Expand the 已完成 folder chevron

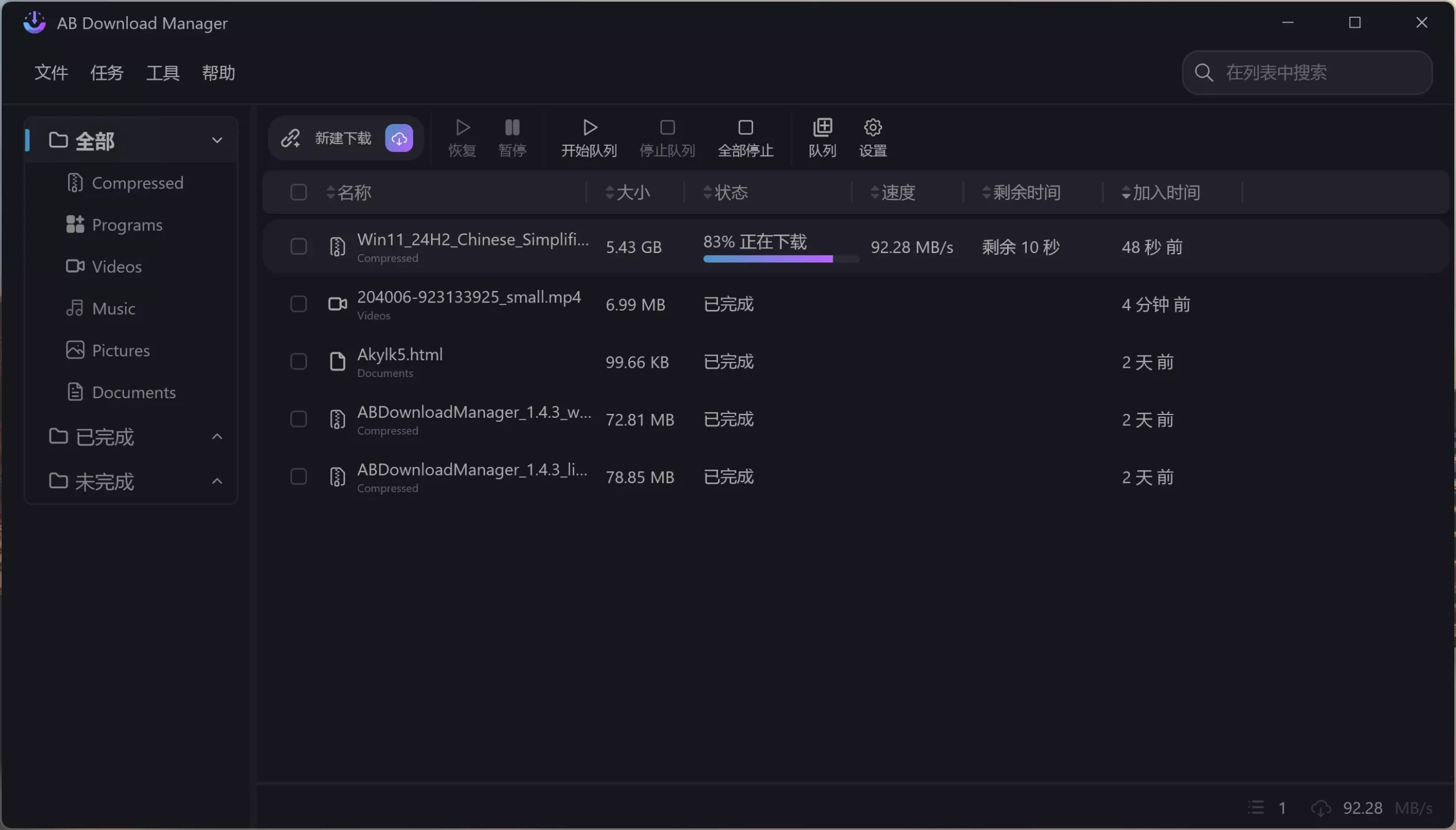[217, 437]
